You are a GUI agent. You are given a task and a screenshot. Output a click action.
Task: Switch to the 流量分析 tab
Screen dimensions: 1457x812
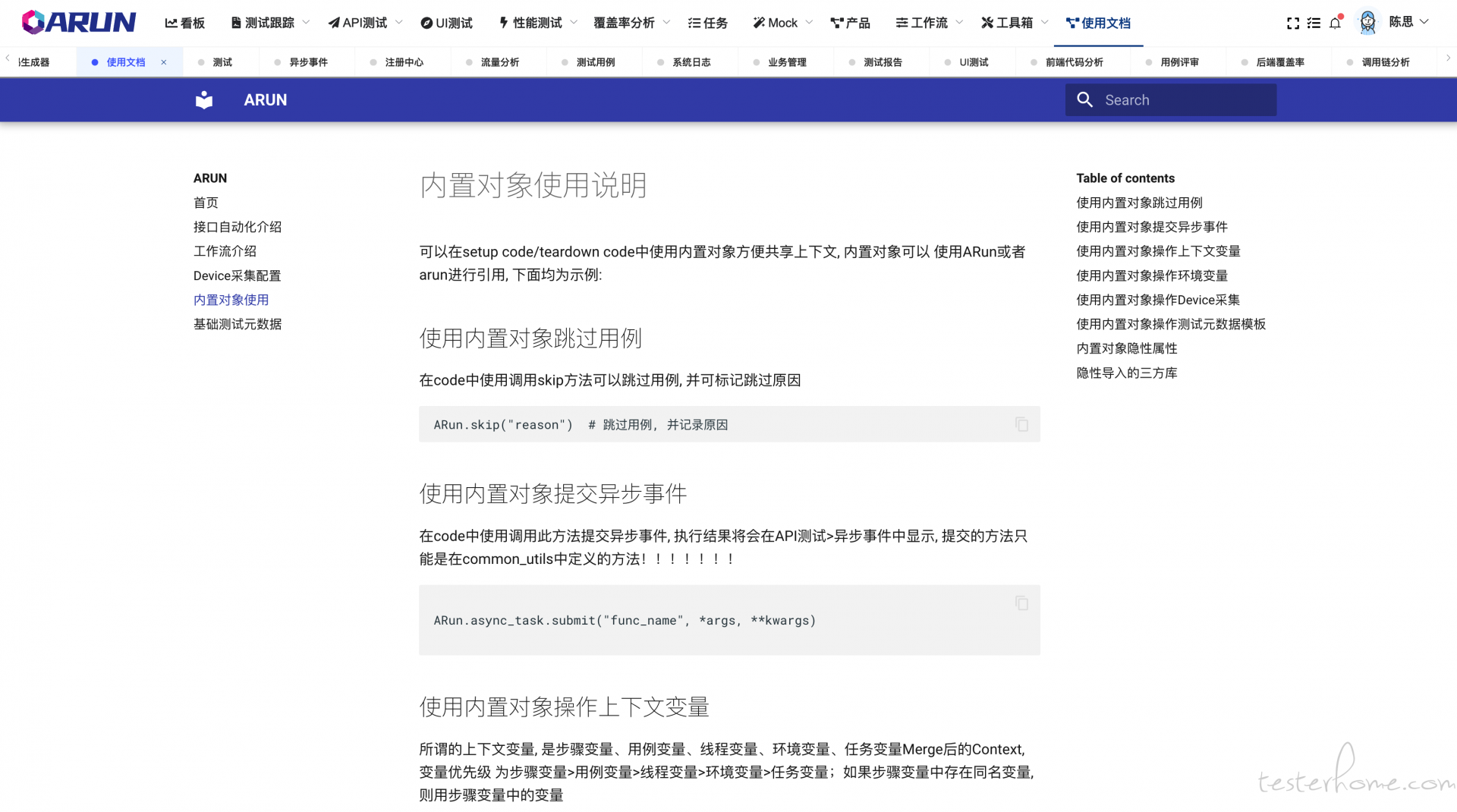tap(499, 62)
